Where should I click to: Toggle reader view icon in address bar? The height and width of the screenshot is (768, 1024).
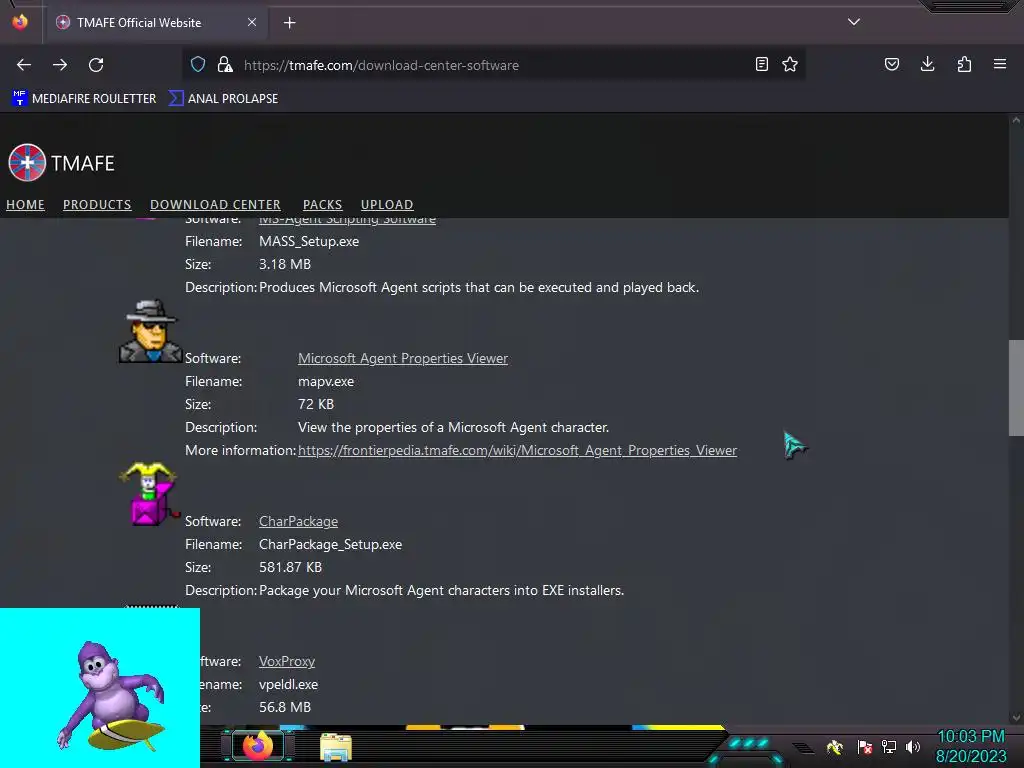tap(761, 64)
